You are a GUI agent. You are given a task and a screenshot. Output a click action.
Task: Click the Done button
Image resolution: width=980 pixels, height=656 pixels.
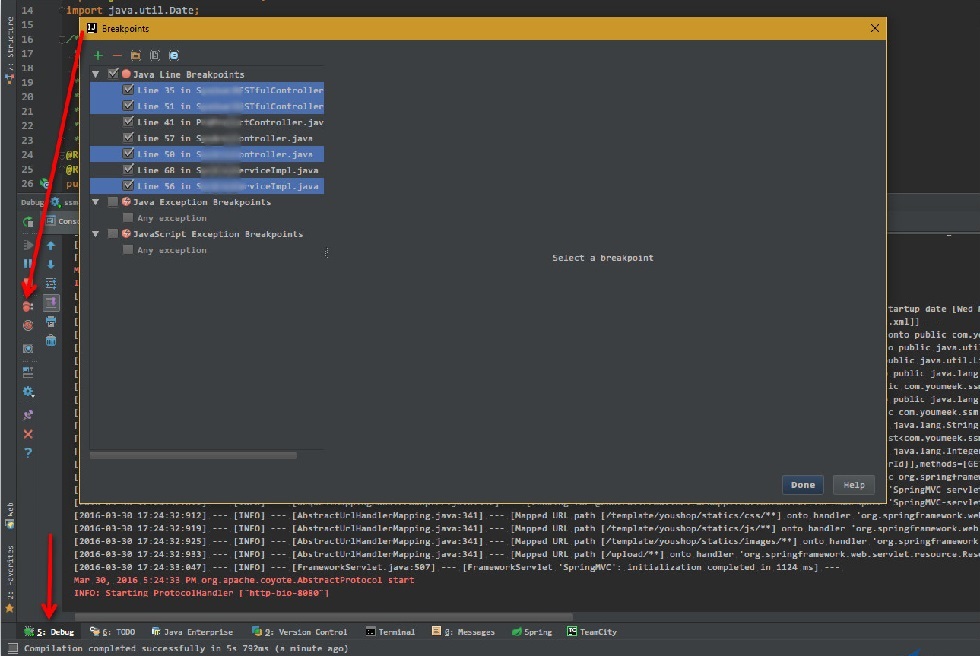802,485
